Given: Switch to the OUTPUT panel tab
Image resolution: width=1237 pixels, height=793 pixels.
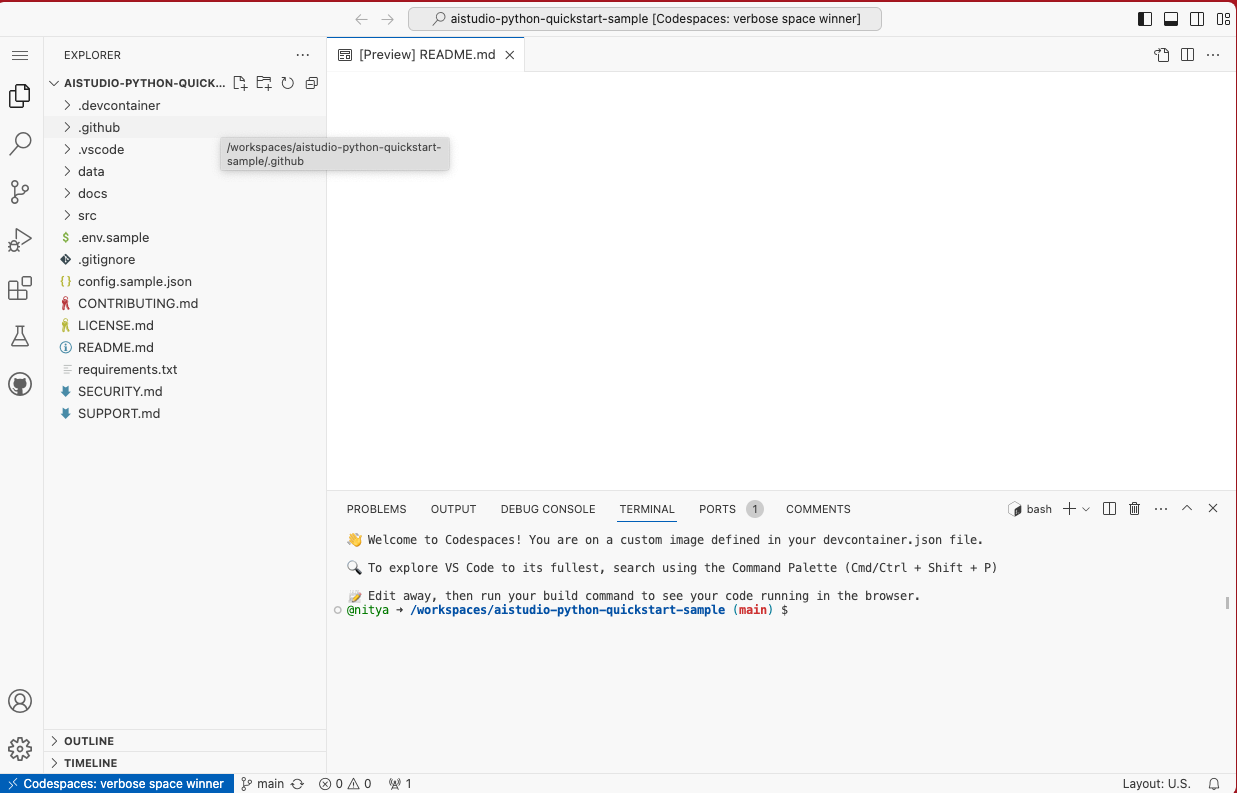Looking at the screenshot, I should point(454,509).
